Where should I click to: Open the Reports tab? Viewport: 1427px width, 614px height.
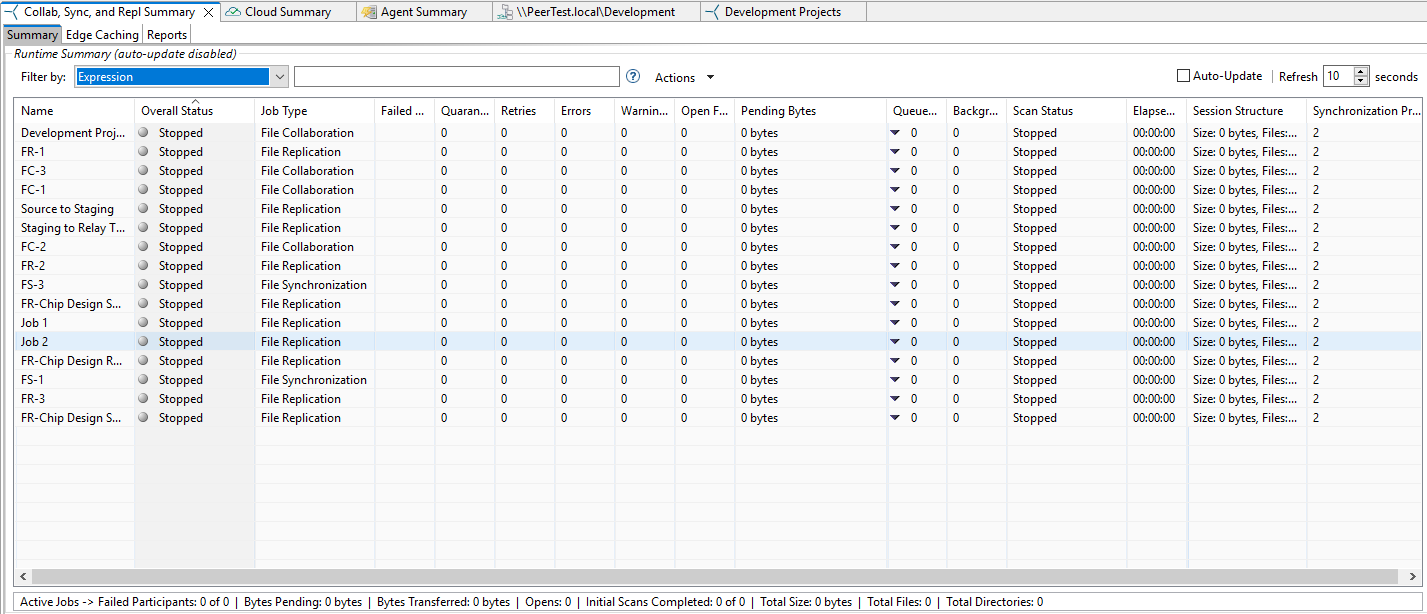point(167,35)
